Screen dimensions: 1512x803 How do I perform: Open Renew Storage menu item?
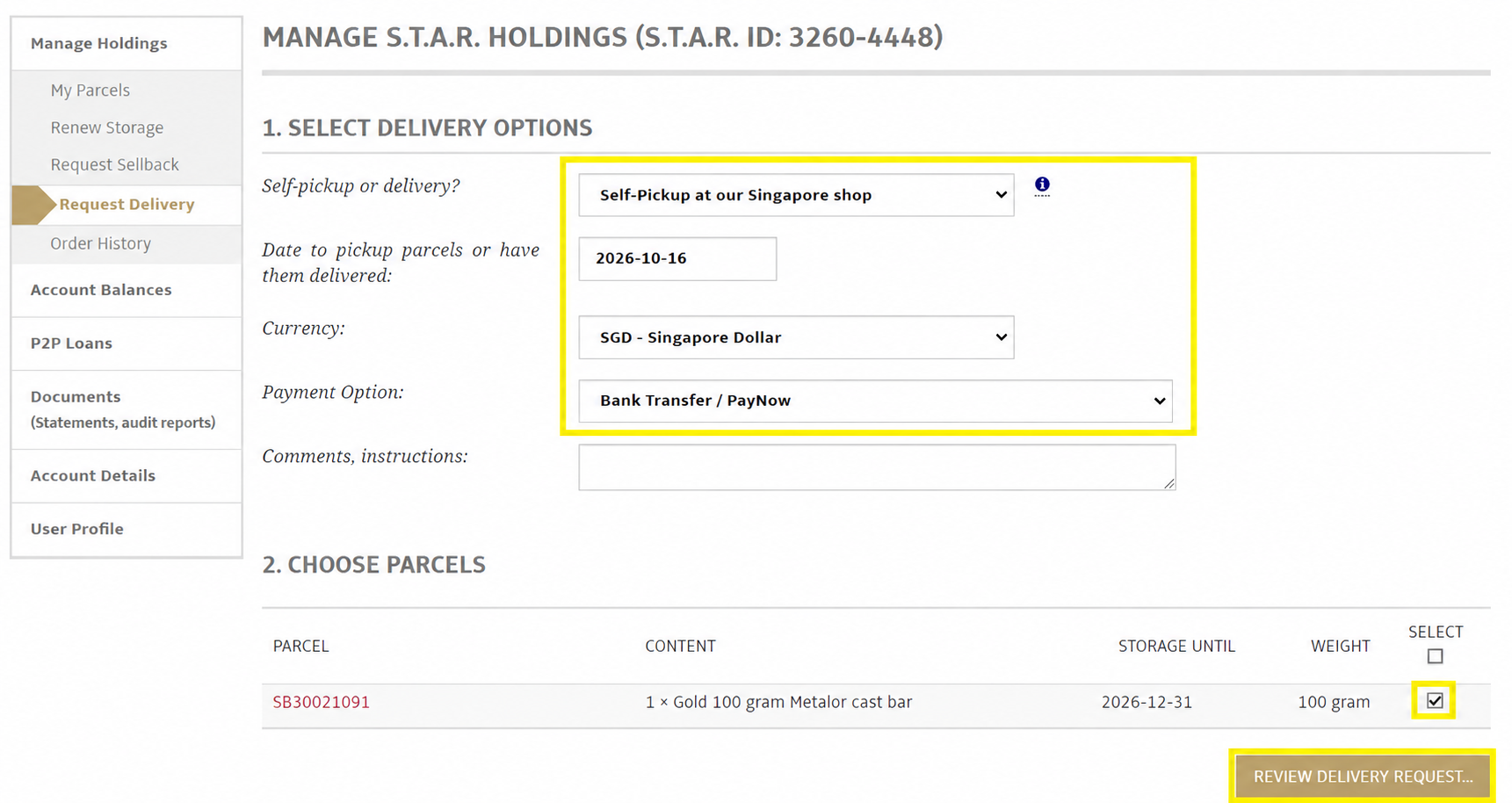[x=107, y=127]
